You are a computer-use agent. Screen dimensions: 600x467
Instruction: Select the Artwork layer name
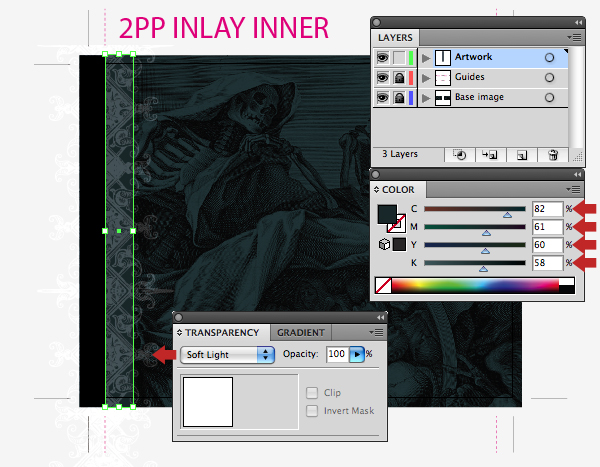[473, 57]
